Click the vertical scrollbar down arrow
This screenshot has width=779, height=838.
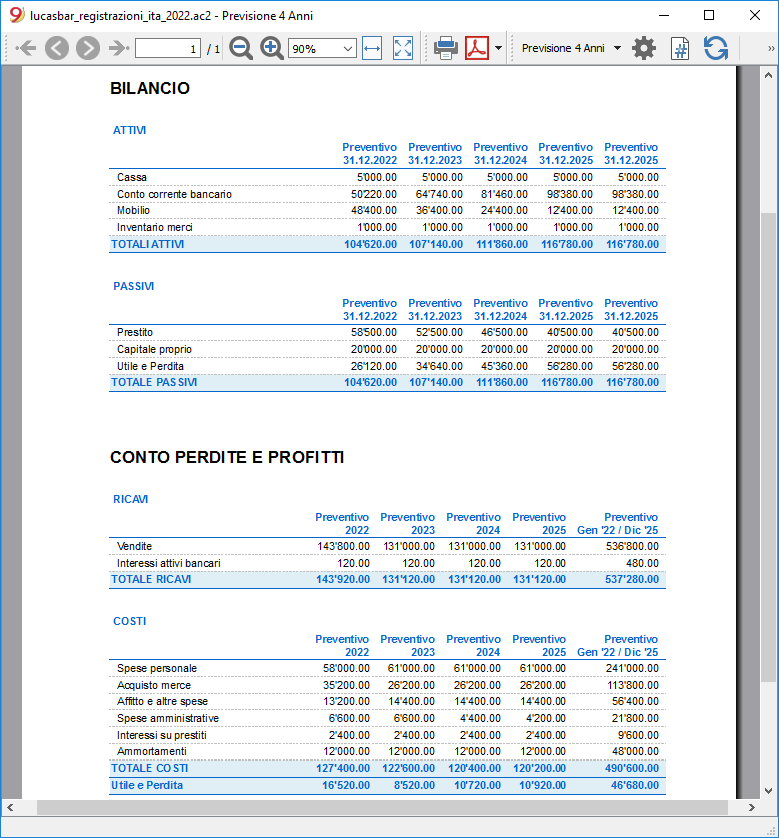coord(768,791)
